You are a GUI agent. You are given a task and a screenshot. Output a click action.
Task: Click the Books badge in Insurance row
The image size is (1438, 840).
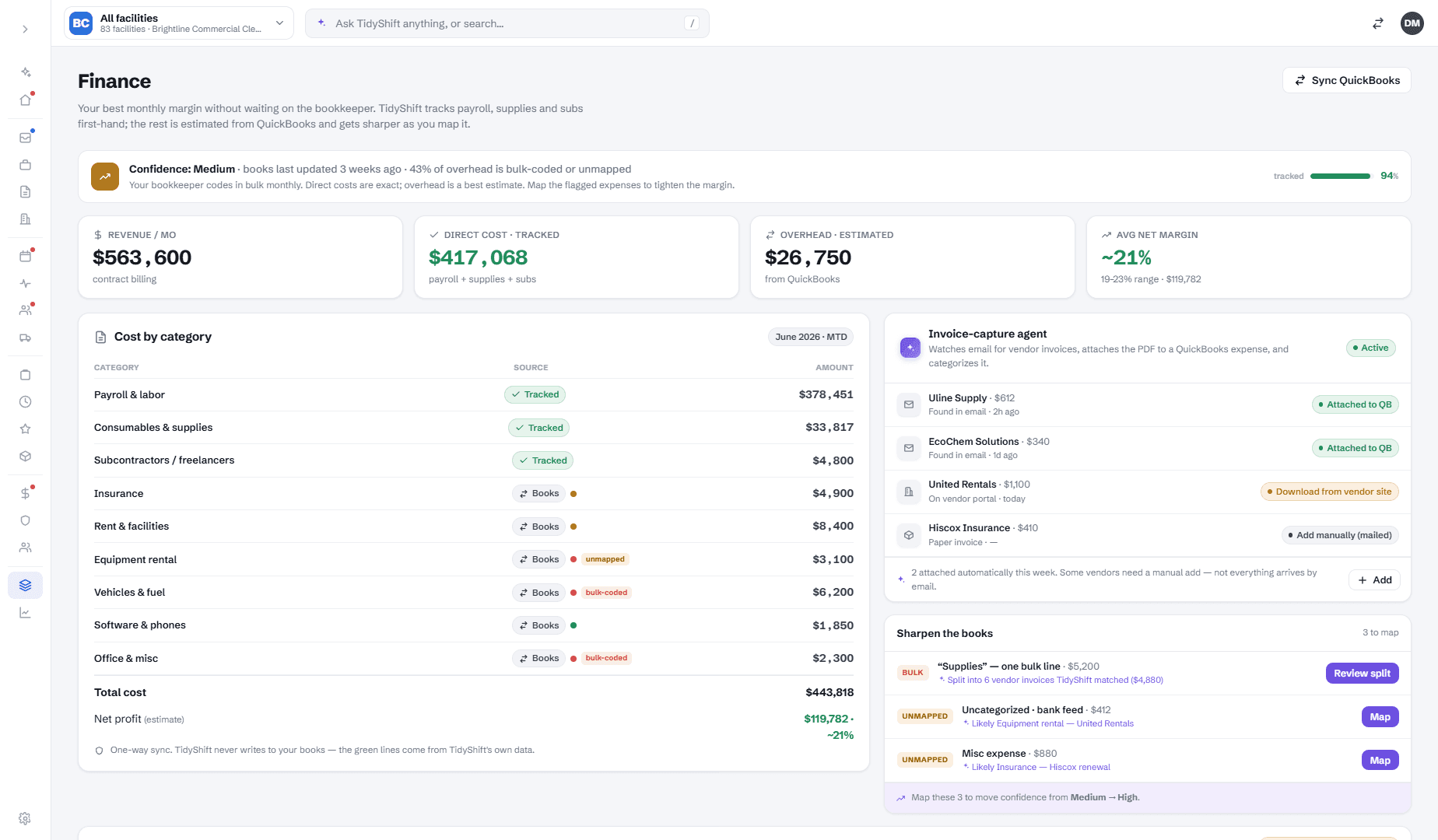click(x=538, y=493)
